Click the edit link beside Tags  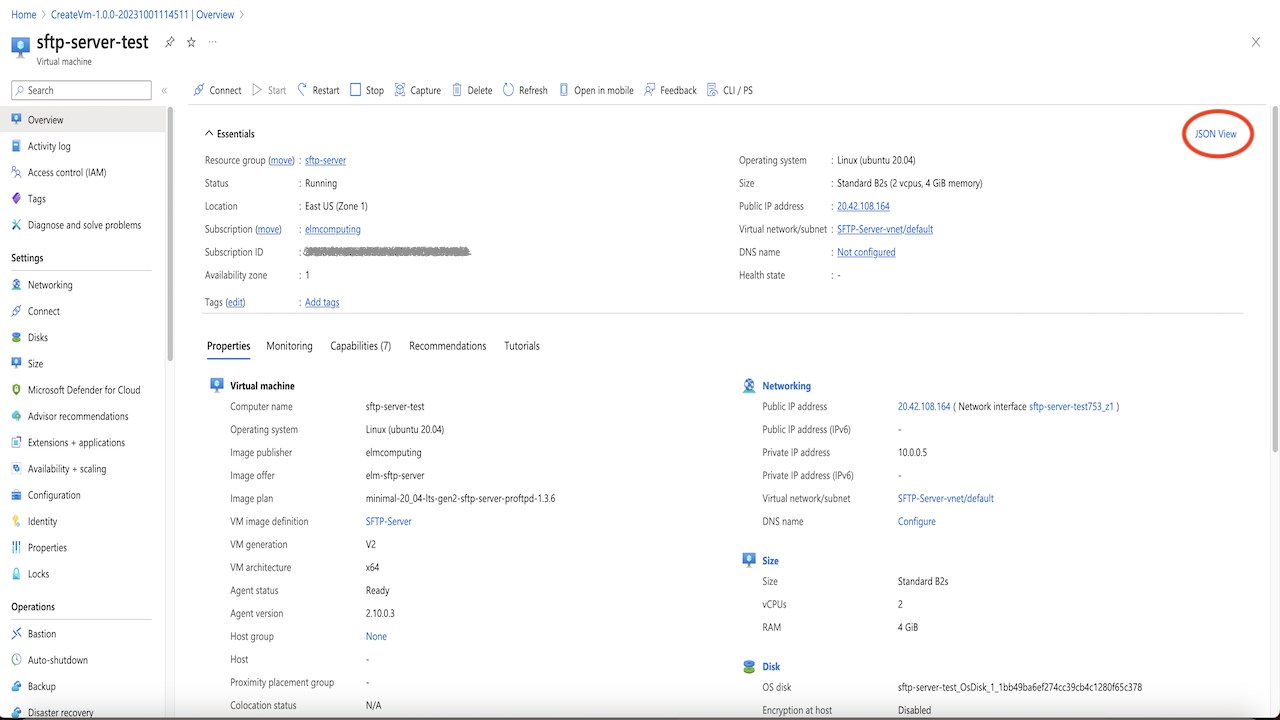pos(235,302)
